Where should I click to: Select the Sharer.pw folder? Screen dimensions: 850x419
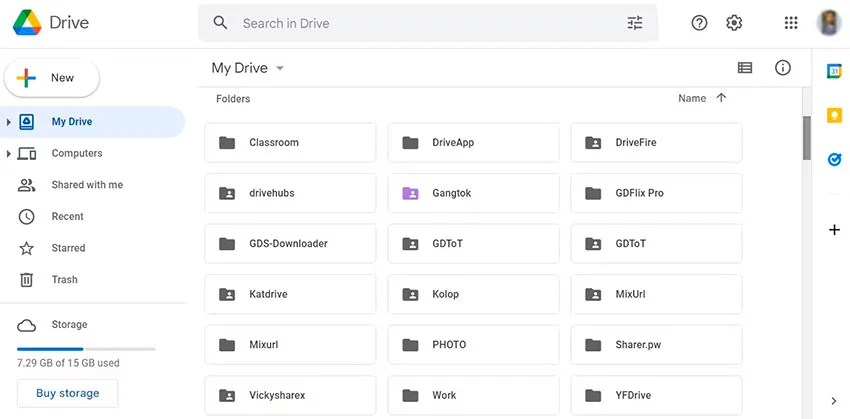tap(656, 344)
